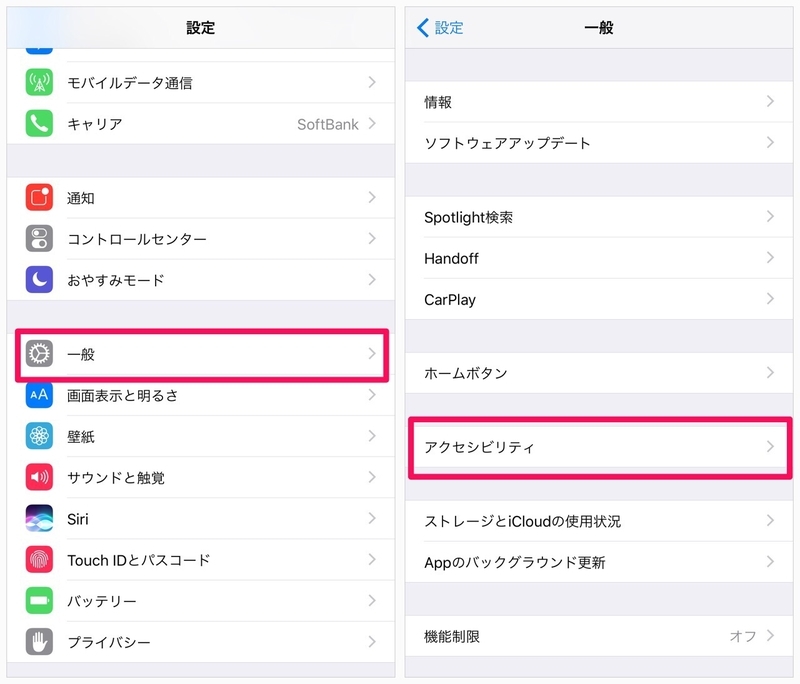Open the red Notifications icon
800x684 pixels.
click(x=39, y=197)
